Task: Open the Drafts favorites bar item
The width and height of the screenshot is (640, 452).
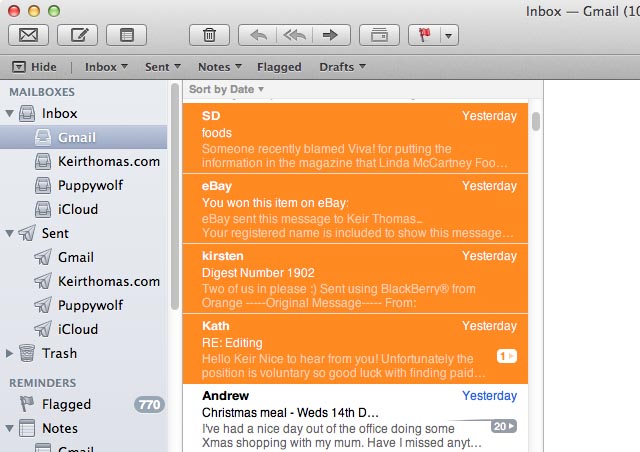Action: click(x=341, y=67)
